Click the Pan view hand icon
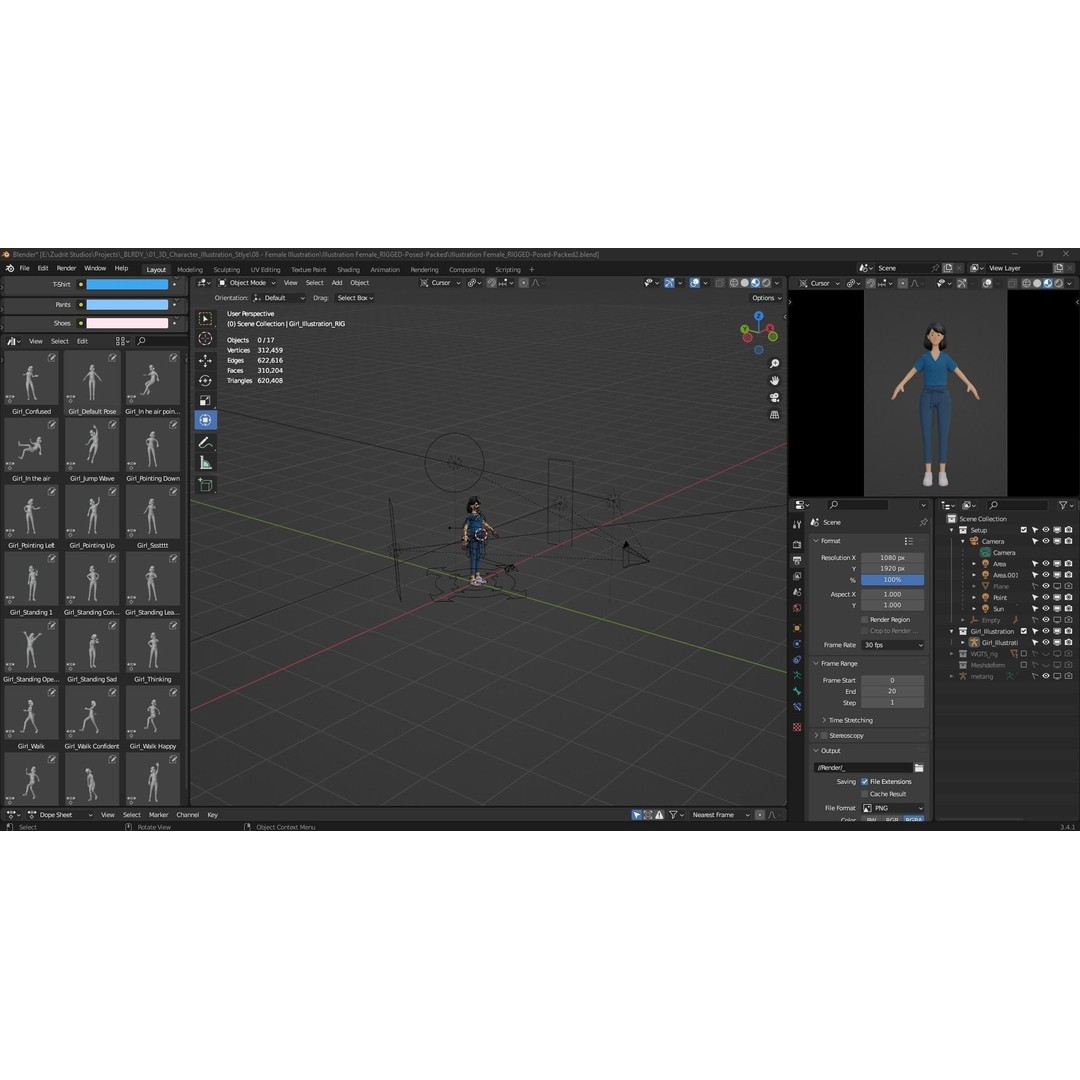Viewport: 1080px width, 1080px height. (774, 381)
